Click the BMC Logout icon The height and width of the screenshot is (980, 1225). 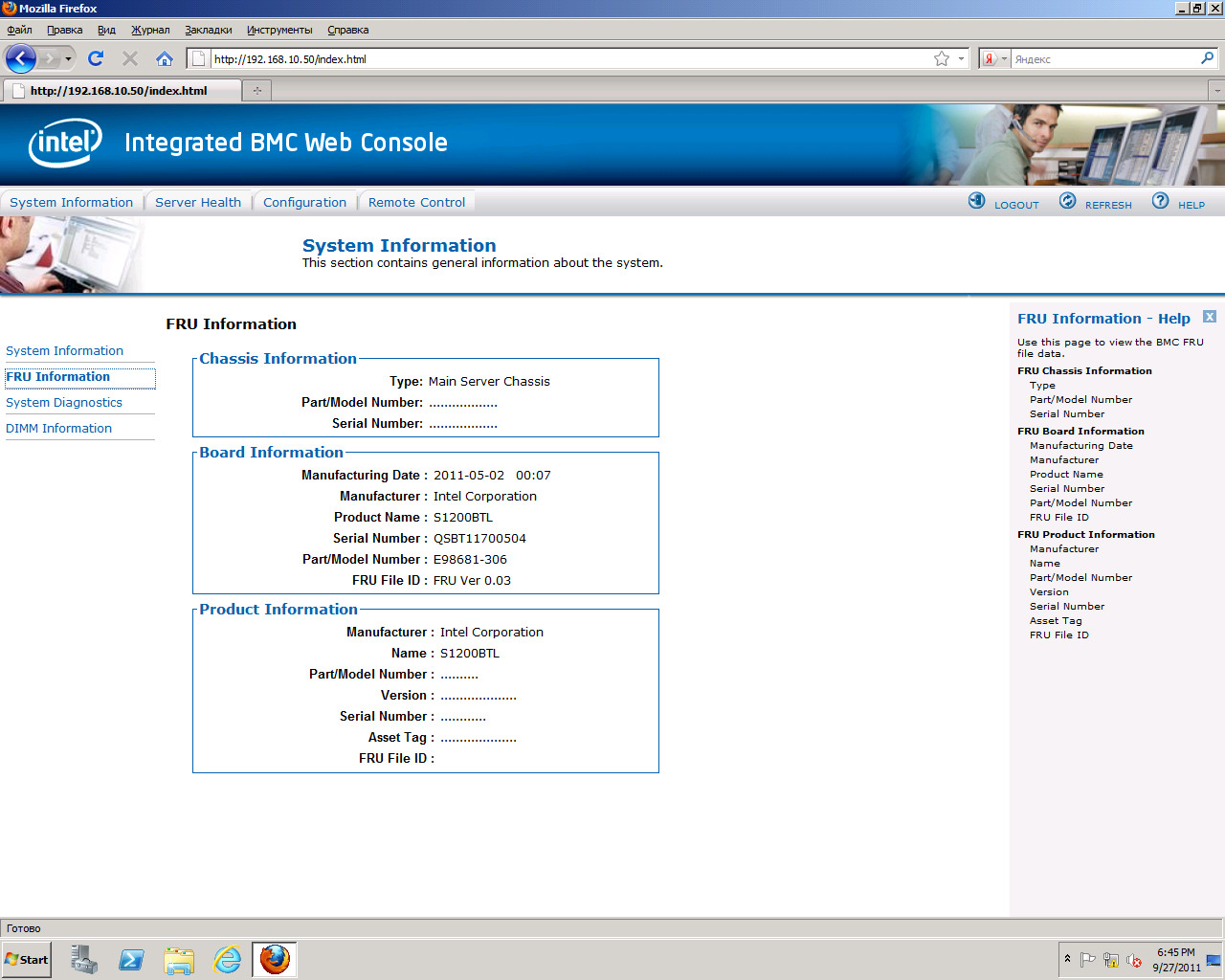[977, 201]
